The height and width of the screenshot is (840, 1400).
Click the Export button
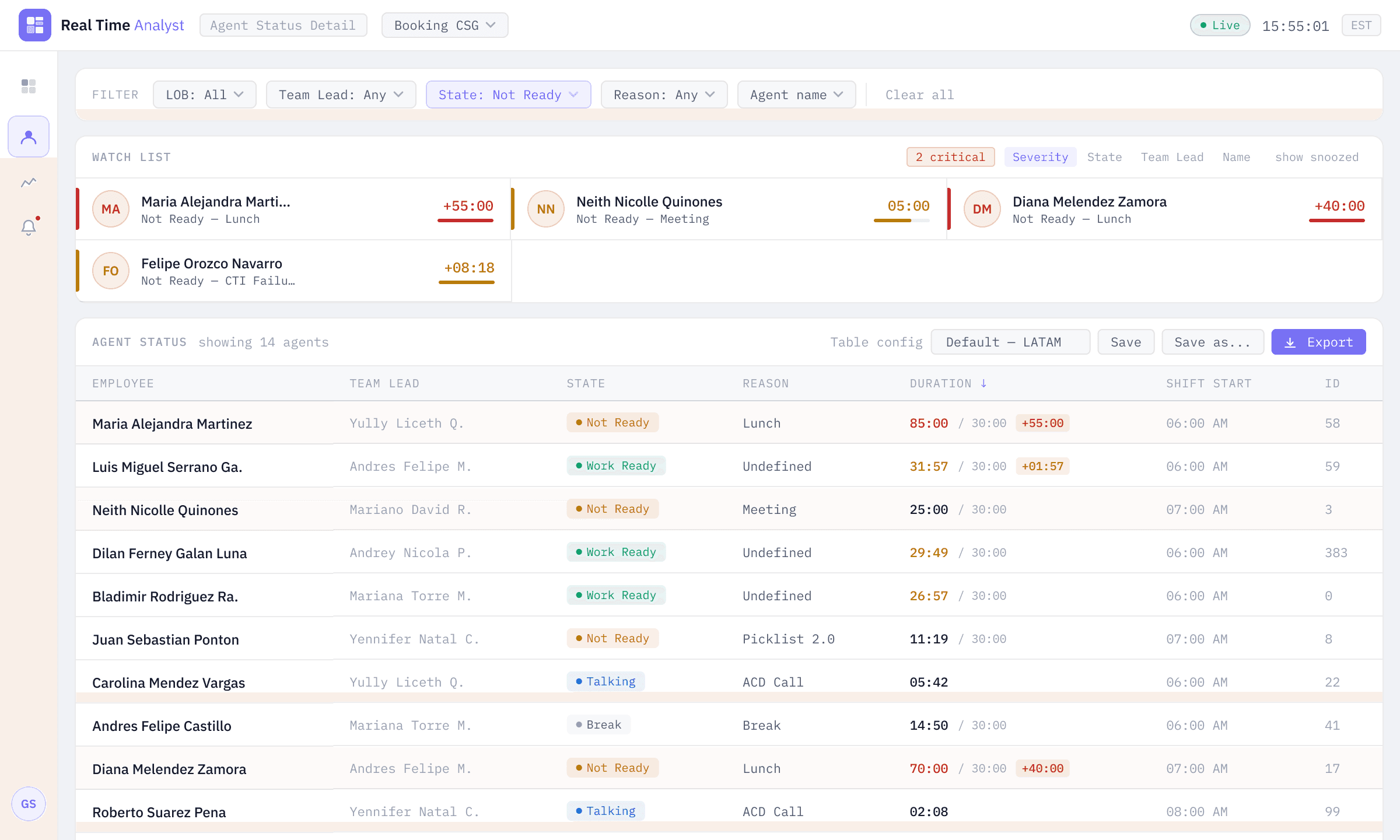1318,342
